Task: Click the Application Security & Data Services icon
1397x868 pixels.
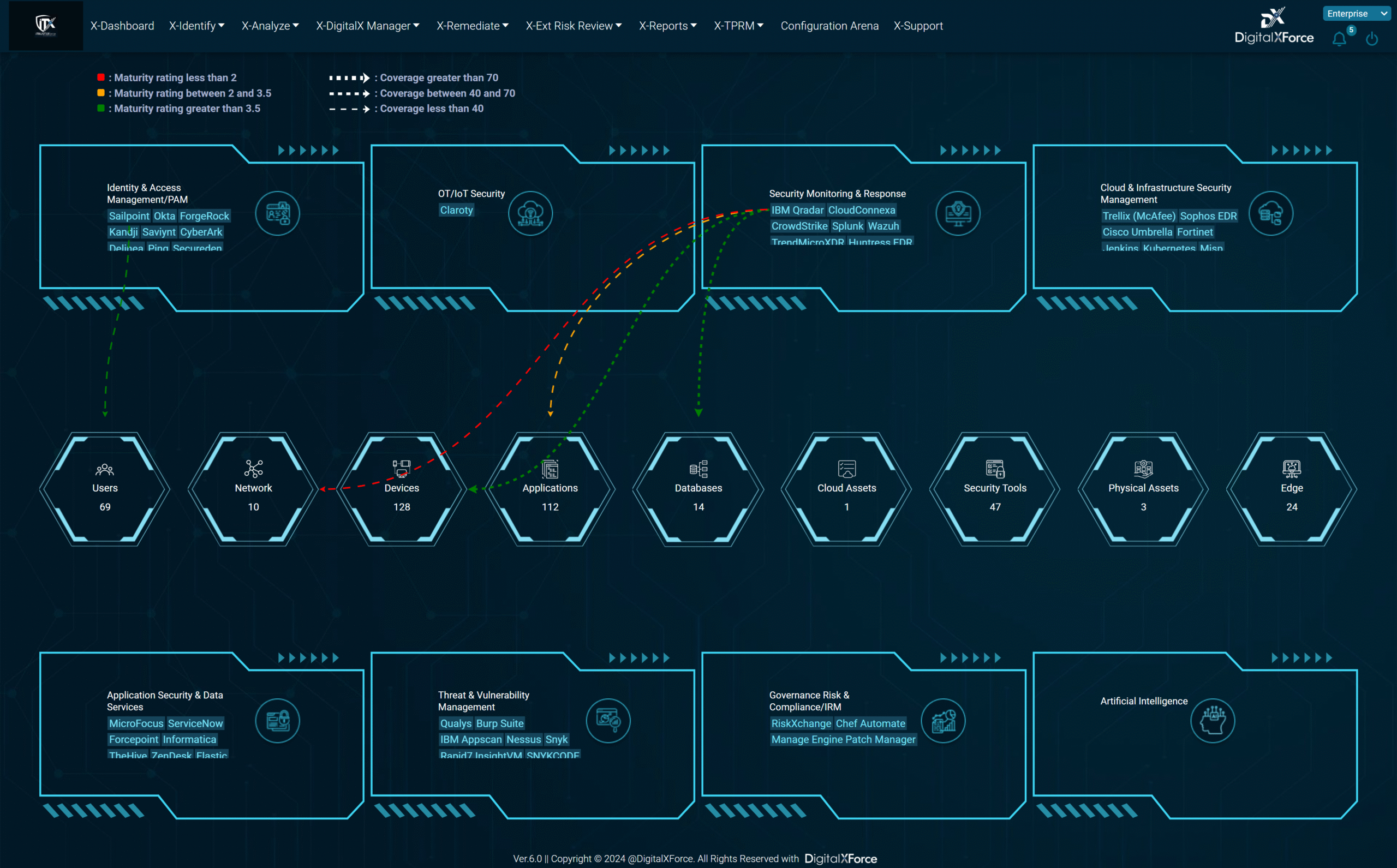Action: 278,721
